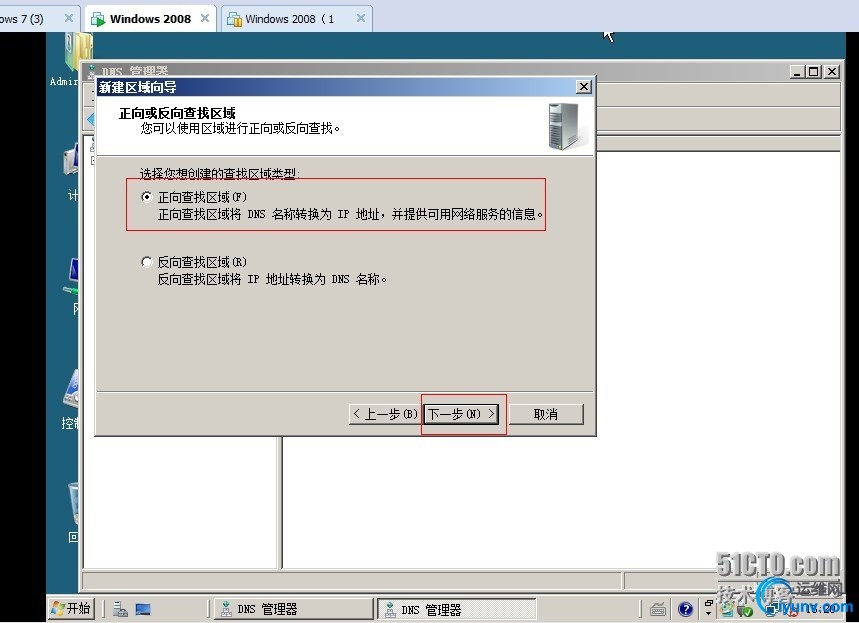Click the language bar restore icon
The height and width of the screenshot is (623, 859).
708,603
